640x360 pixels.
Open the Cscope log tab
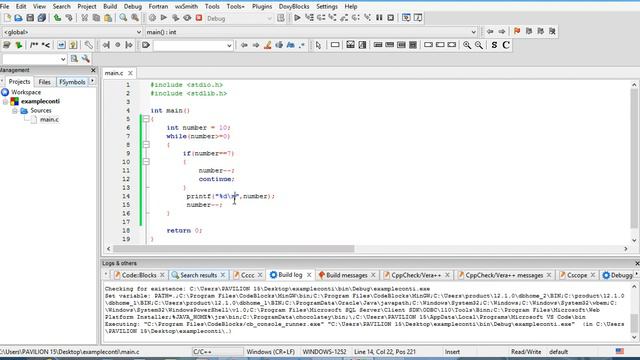click(x=577, y=275)
